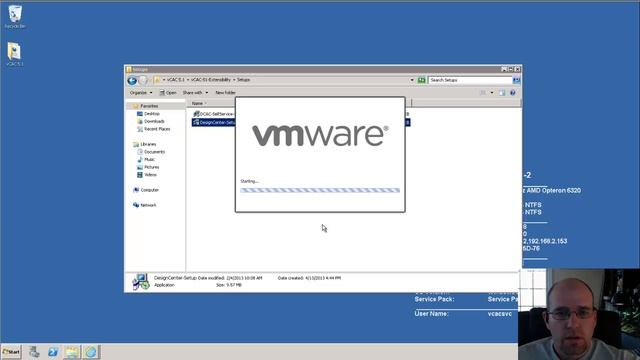
Task: Select Libraries in navigation pane
Action: click(148, 144)
